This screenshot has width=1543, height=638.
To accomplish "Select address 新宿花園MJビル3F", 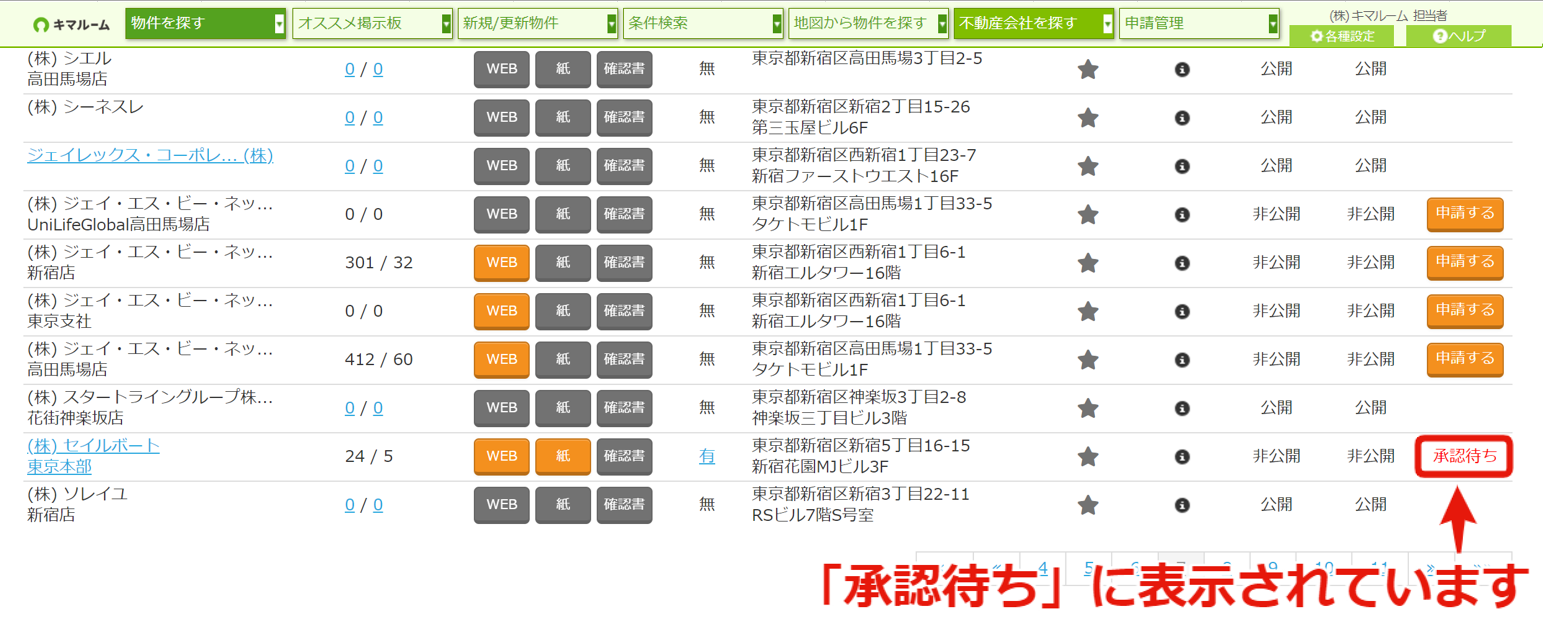I will click(x=820, y=467).
